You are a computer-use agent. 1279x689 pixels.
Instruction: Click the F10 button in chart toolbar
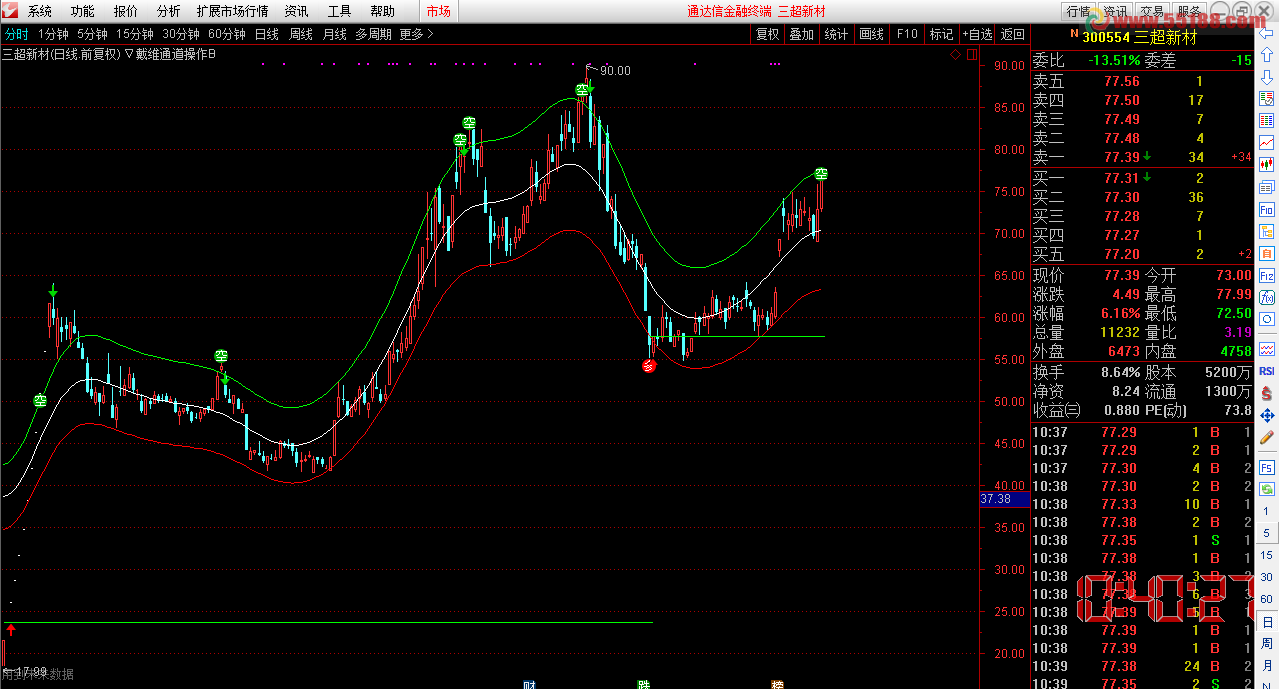pyautogui.click(x=907, y=34)
